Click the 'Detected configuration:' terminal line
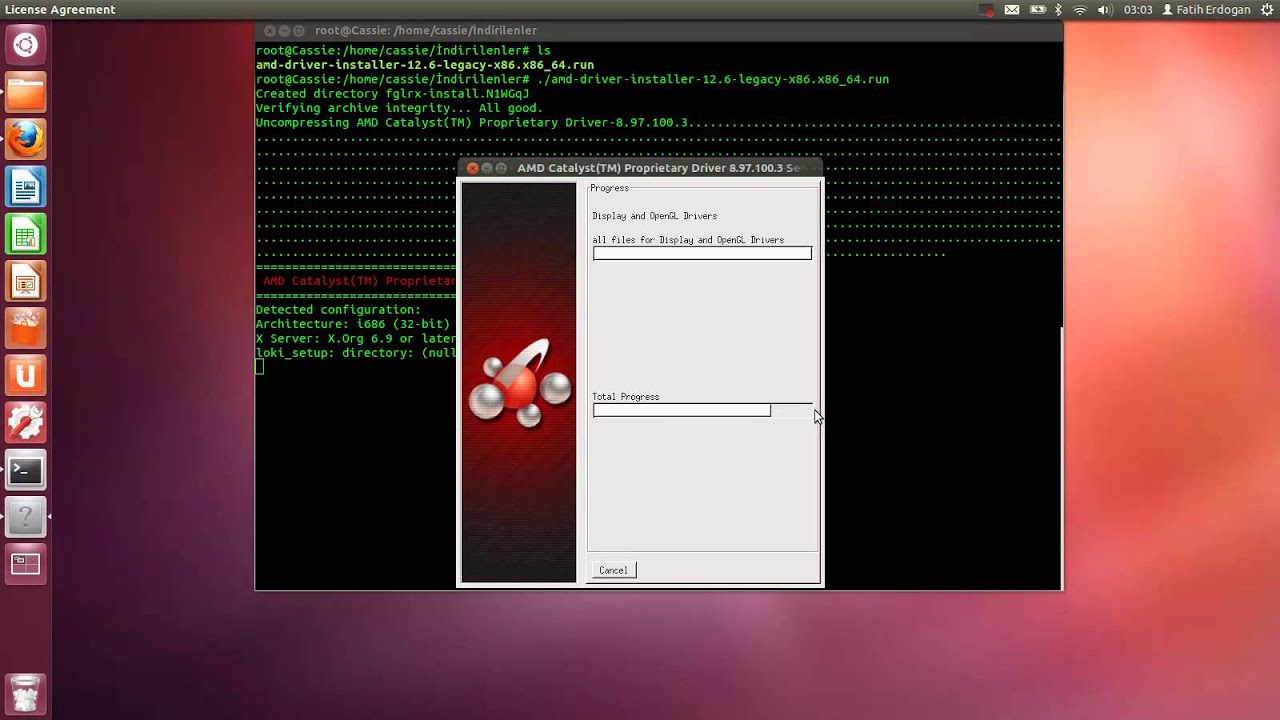The image size is (1280, 720). click(338, 310)
